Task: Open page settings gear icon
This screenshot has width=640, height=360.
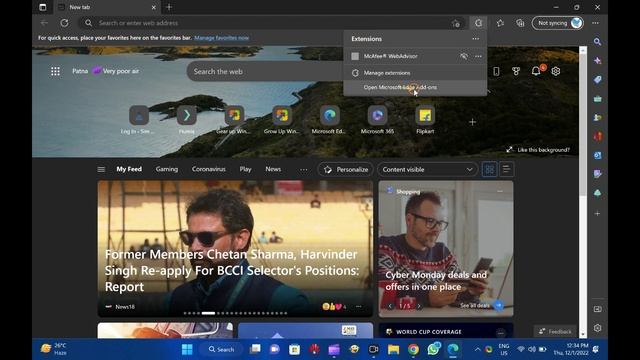Action: pyautogui.click(x=556, y=71)
